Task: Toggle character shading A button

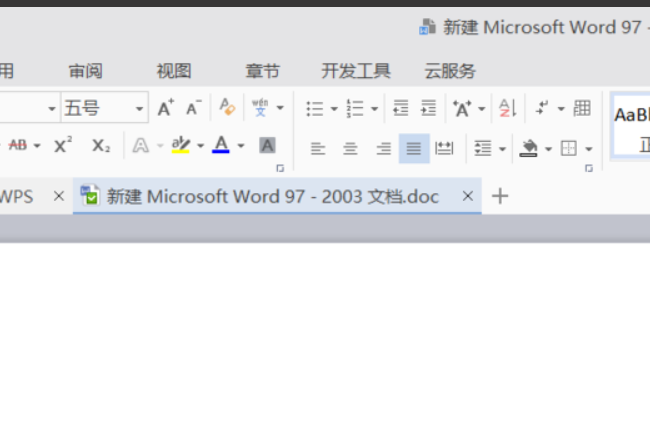Action: pyautogui.click(x=267, y=145)
